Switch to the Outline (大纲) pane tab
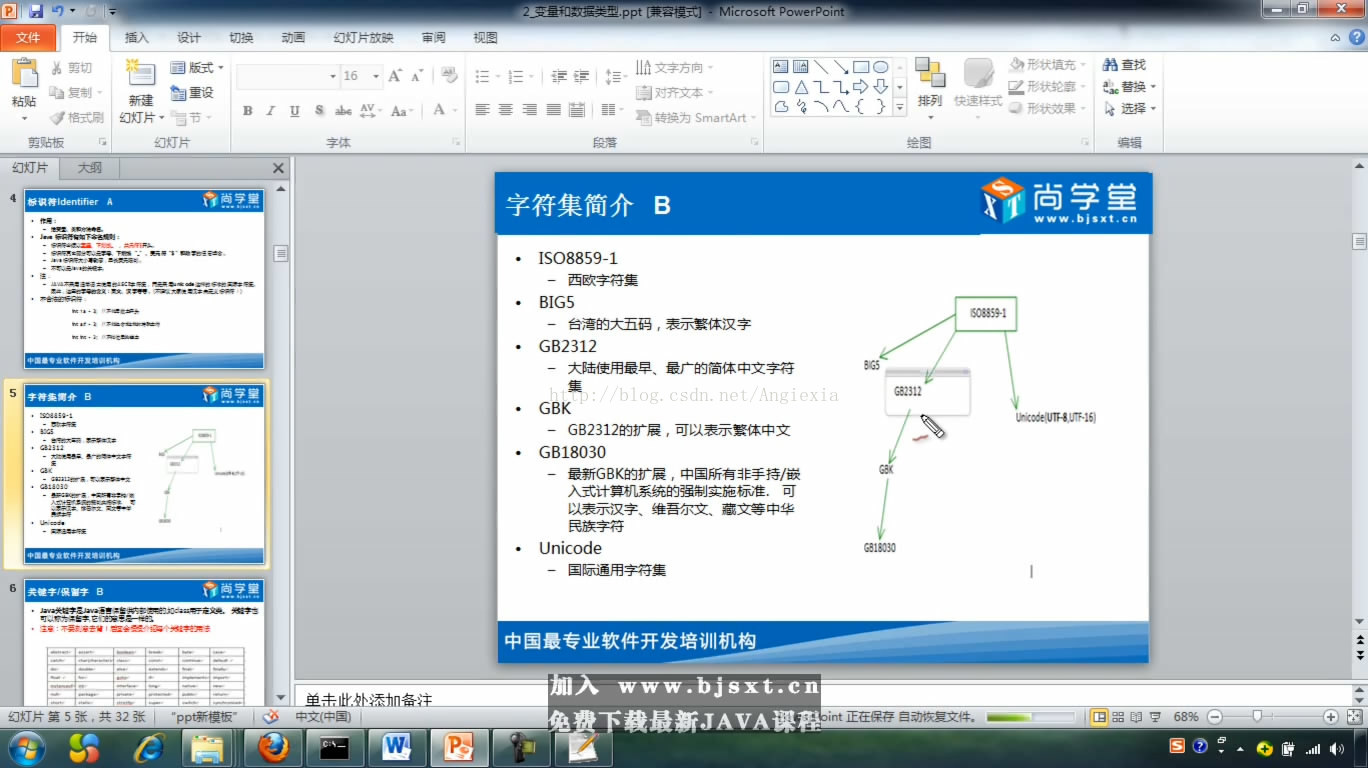Image resolution: width=1368 pixels, height=768 pixels. pos(90,168)
